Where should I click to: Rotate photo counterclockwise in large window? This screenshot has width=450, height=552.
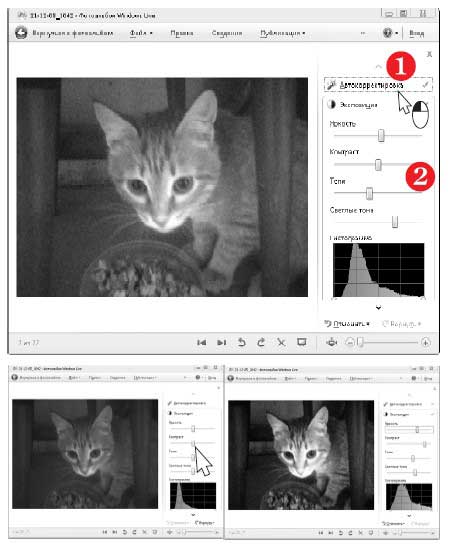click(242, 342)
